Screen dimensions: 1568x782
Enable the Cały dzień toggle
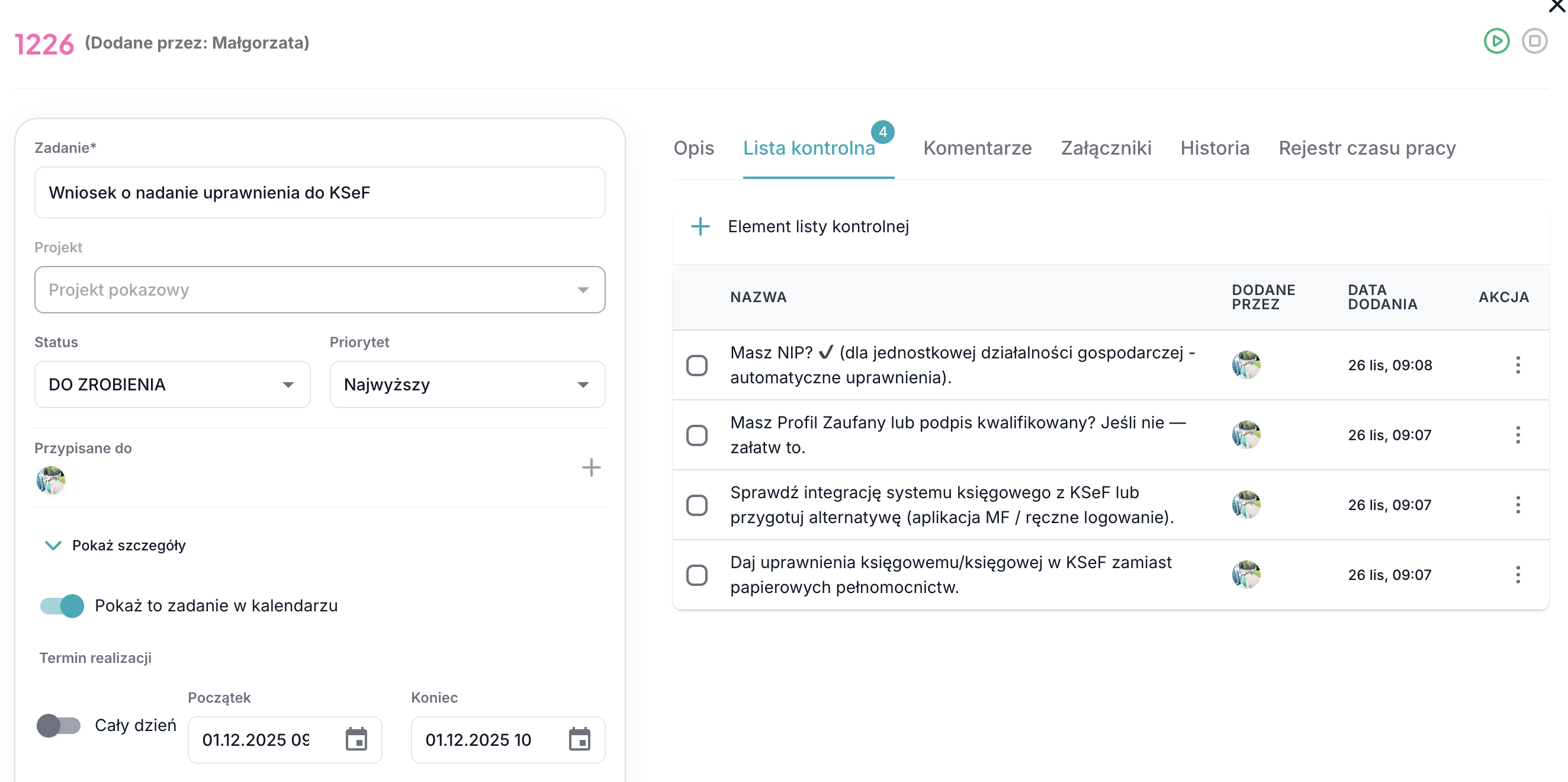click(59, 725)
